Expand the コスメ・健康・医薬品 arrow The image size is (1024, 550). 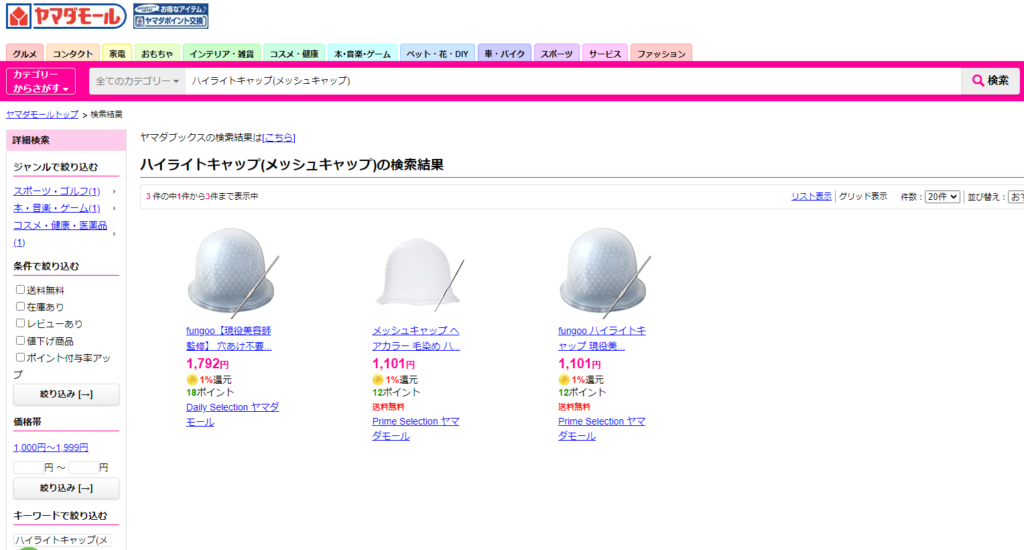click(114, 233)
